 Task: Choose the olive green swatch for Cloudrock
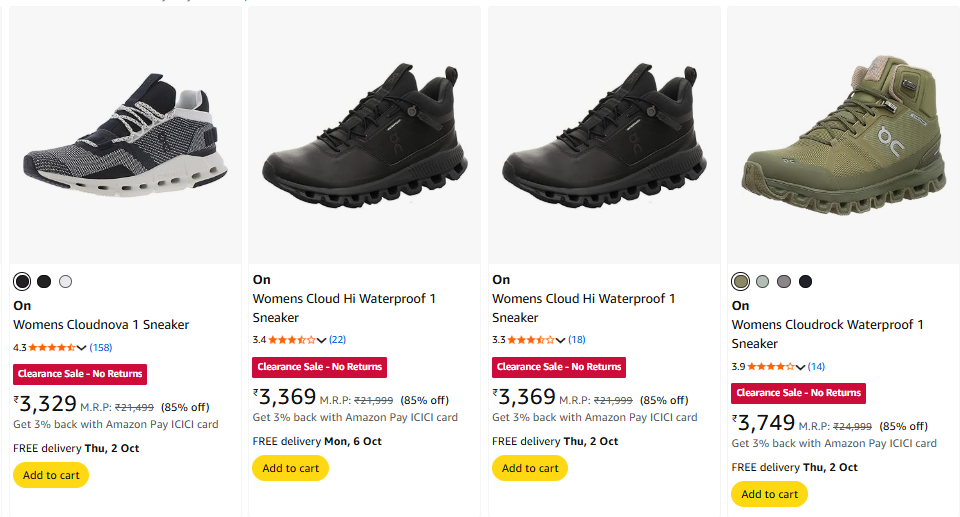[740, 281]
